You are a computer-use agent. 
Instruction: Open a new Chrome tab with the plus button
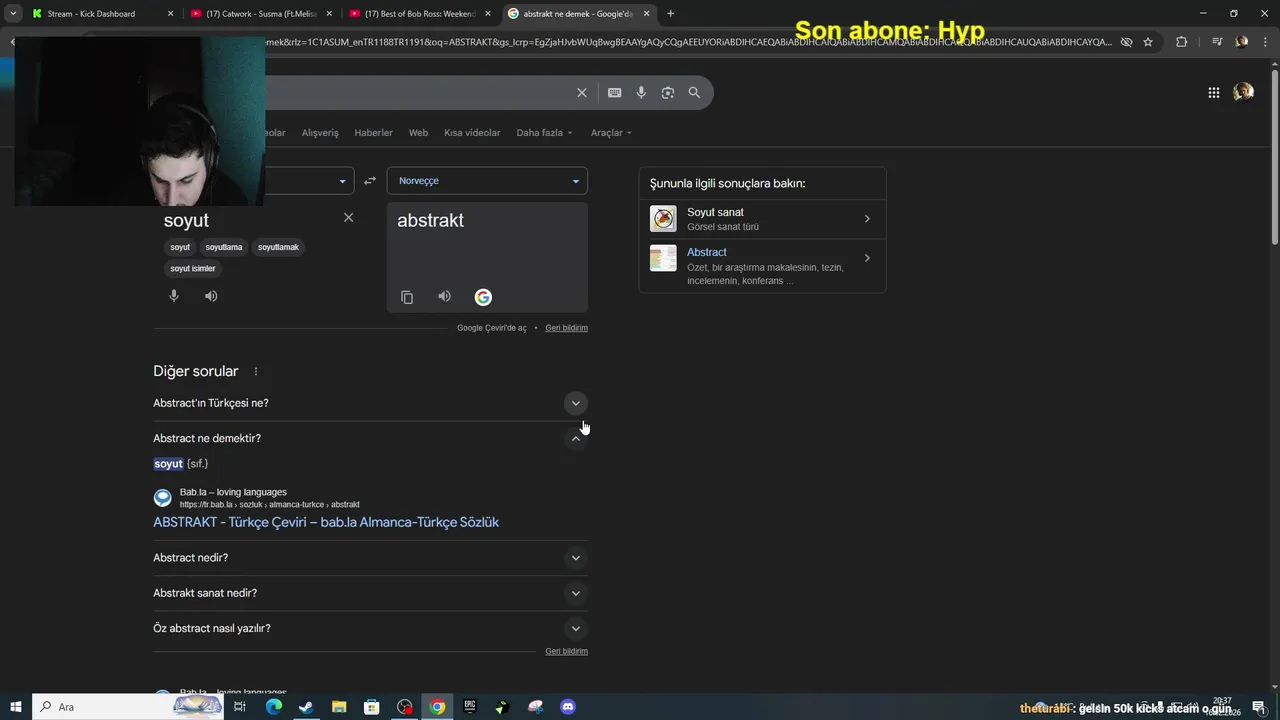click(x=670, y=14)
